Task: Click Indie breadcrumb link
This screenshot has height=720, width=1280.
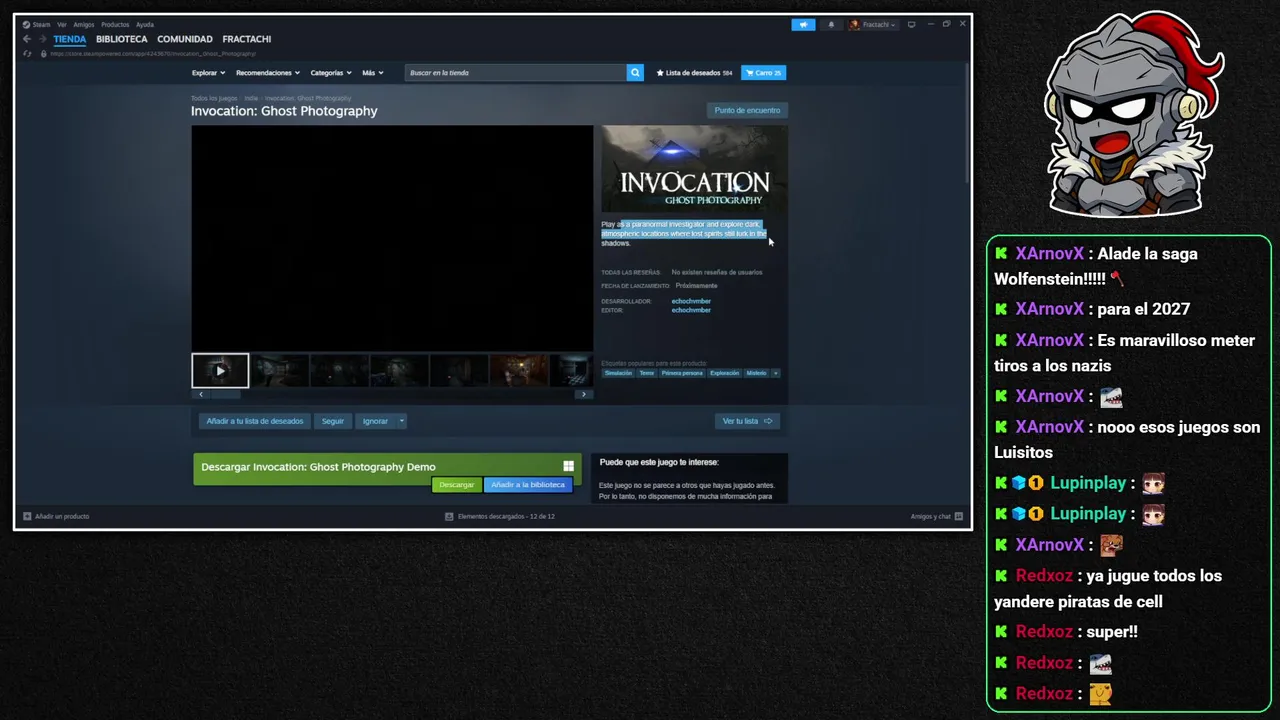Action: (251, 98)
